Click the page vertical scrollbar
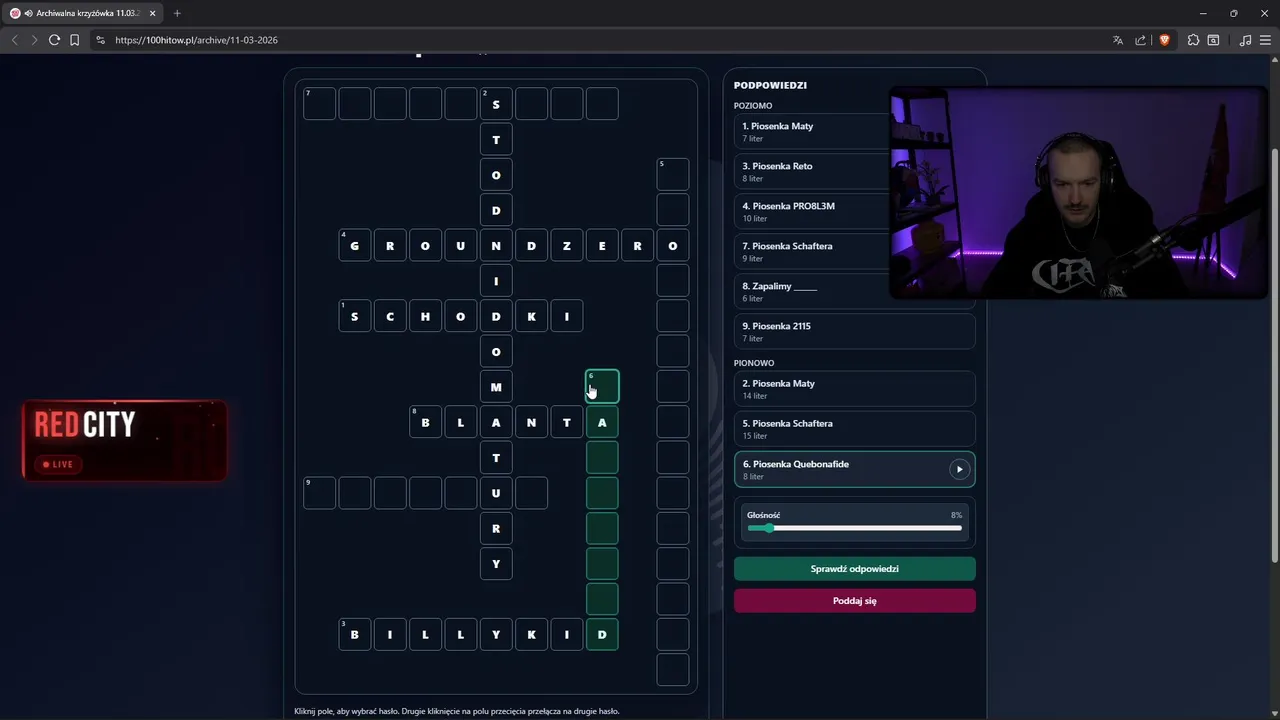This screenshot has width=1280, height=720. point(1274,355)
